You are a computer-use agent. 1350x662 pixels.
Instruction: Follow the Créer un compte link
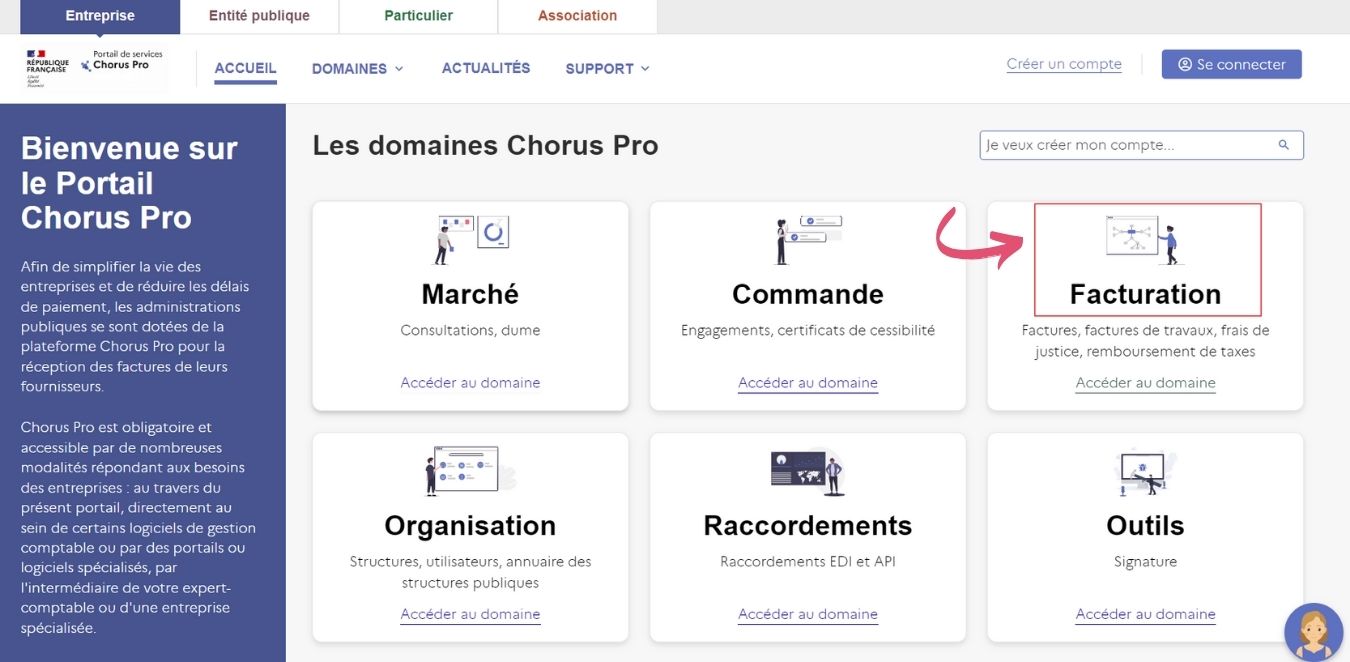[x=1064, y=64]
